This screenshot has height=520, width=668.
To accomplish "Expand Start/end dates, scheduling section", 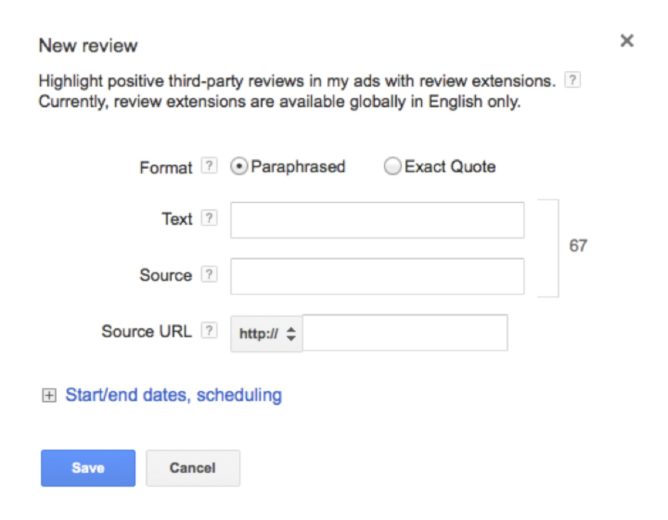I will click(x=173, y=395).
